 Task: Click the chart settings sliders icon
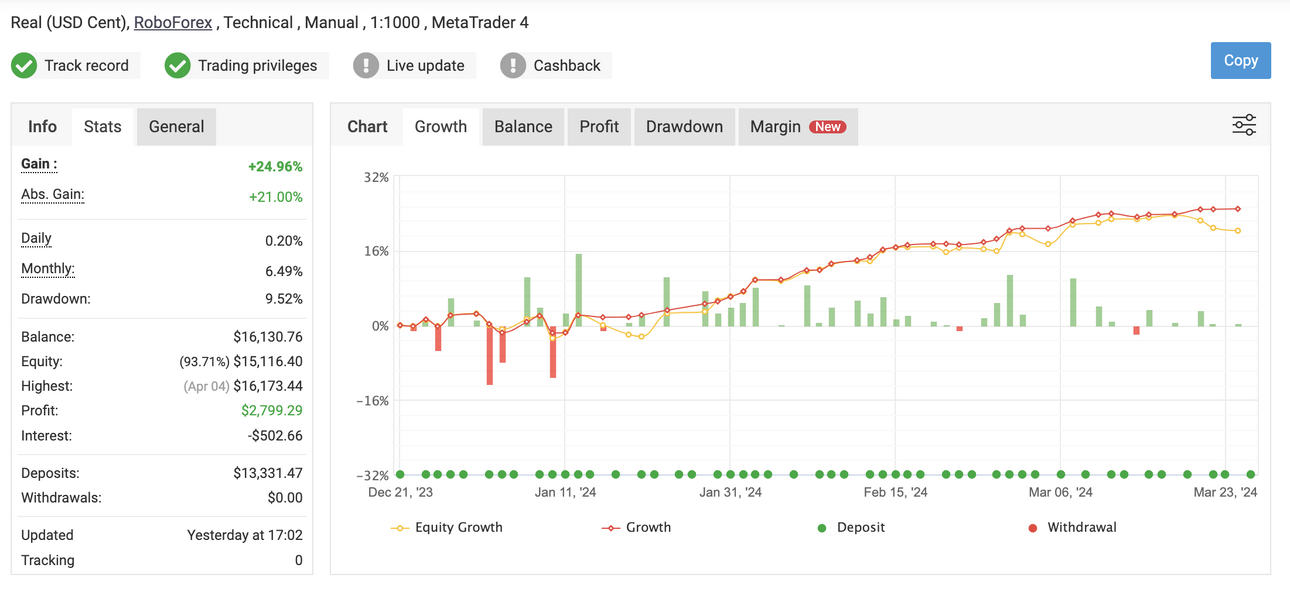pyautogui.click(x=1244, y=125)
